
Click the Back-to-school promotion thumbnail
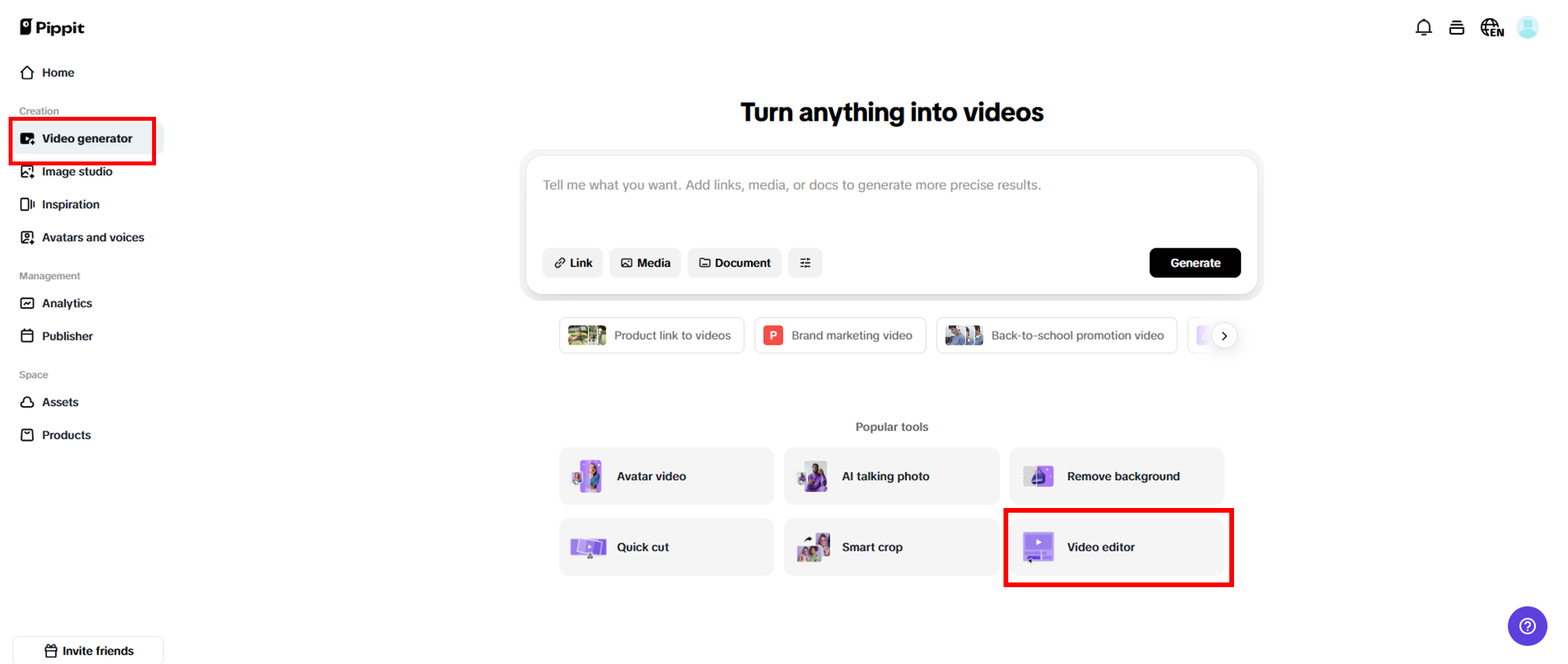pyautogui.click(x=964, y=336)
